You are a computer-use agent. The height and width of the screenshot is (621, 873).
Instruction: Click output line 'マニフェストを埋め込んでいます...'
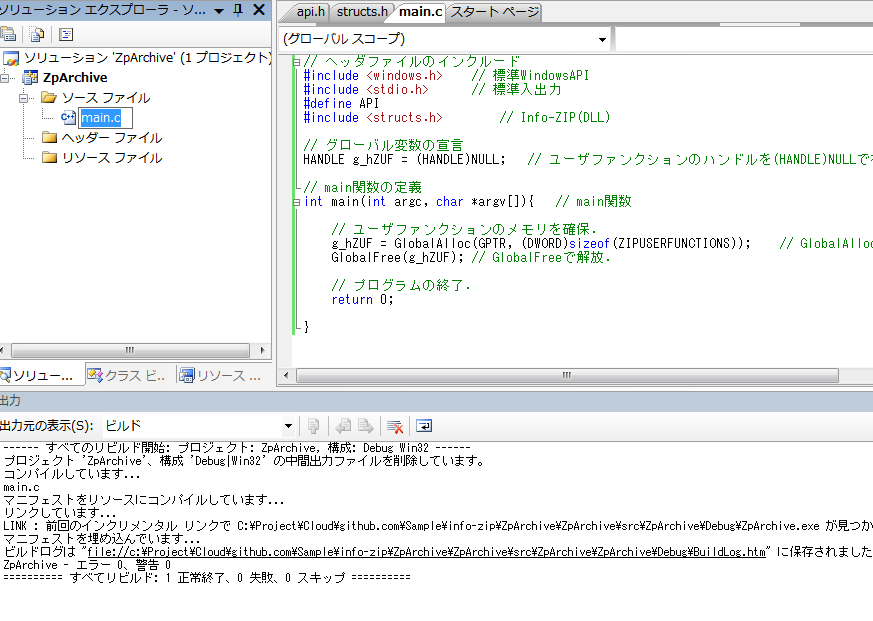pyautogui.click(x=102, y=539)
